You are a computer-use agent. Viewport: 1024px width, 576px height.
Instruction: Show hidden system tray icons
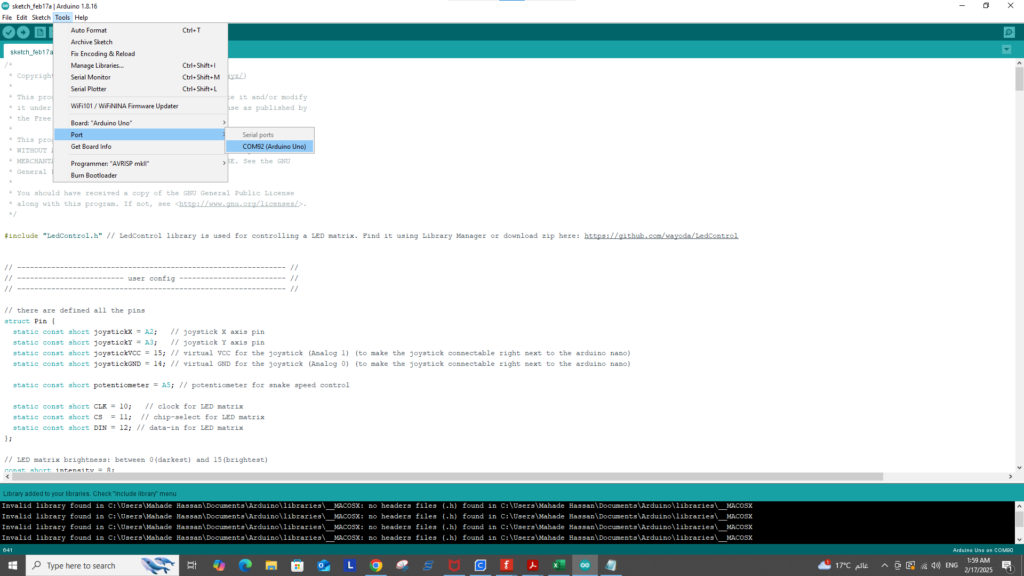click(x=885, y=566)
